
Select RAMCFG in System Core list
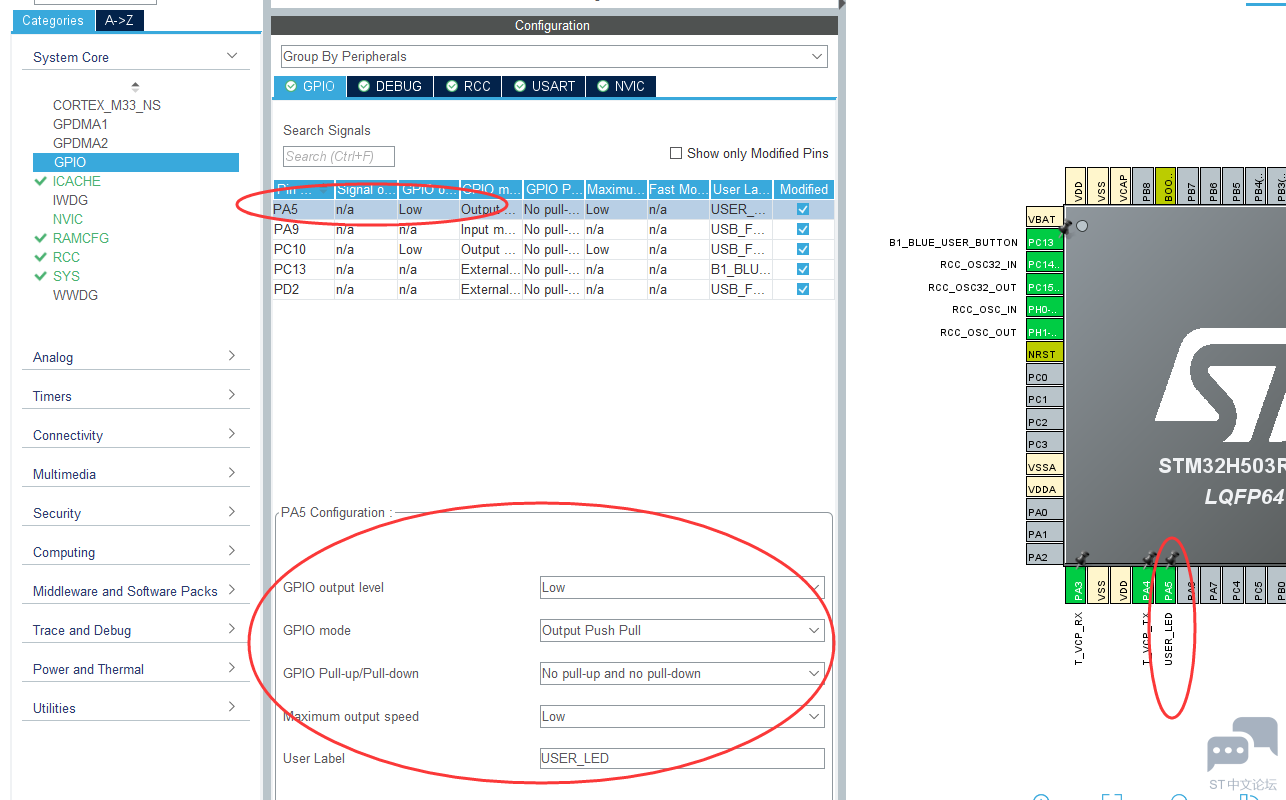point(81,238)
